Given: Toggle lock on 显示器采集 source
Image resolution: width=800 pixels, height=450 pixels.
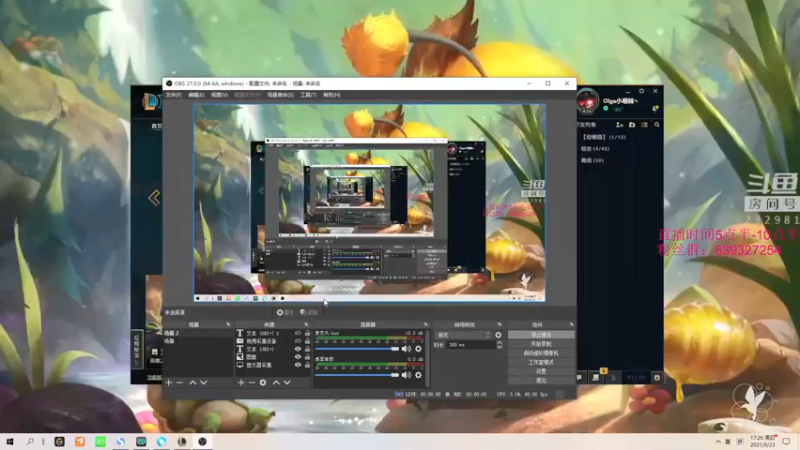Looking at the screenshot, I should (x=307, y=365).
